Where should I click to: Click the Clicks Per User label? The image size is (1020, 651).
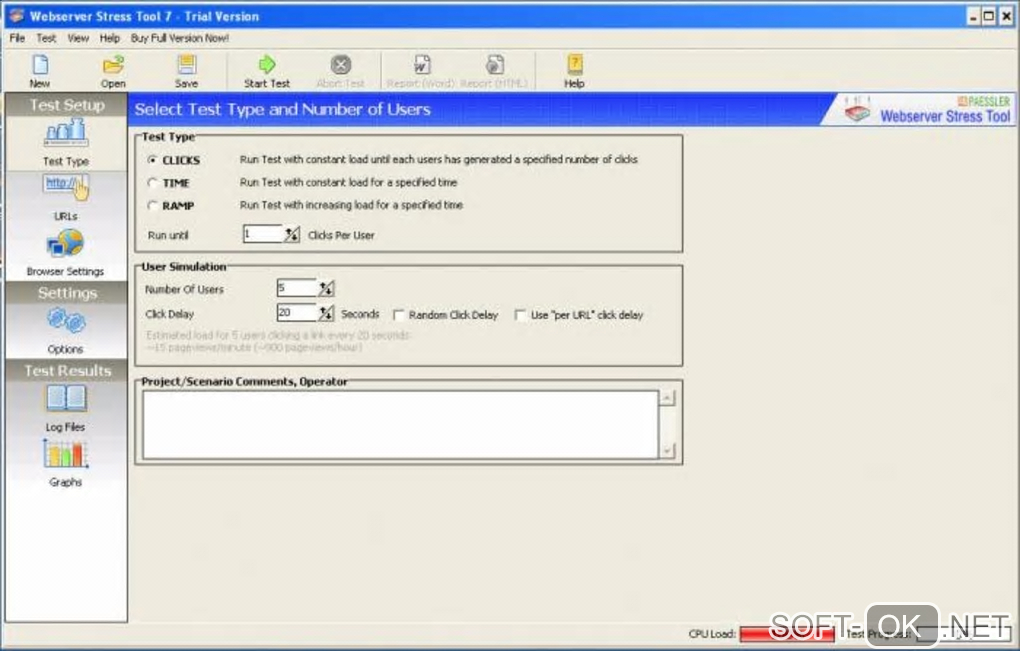341,235
